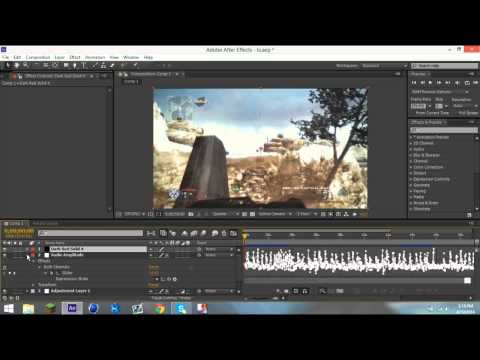The image size is (480, 360).
Task: Select the Puppet Pin tool
Action: [x=135, y=65]
